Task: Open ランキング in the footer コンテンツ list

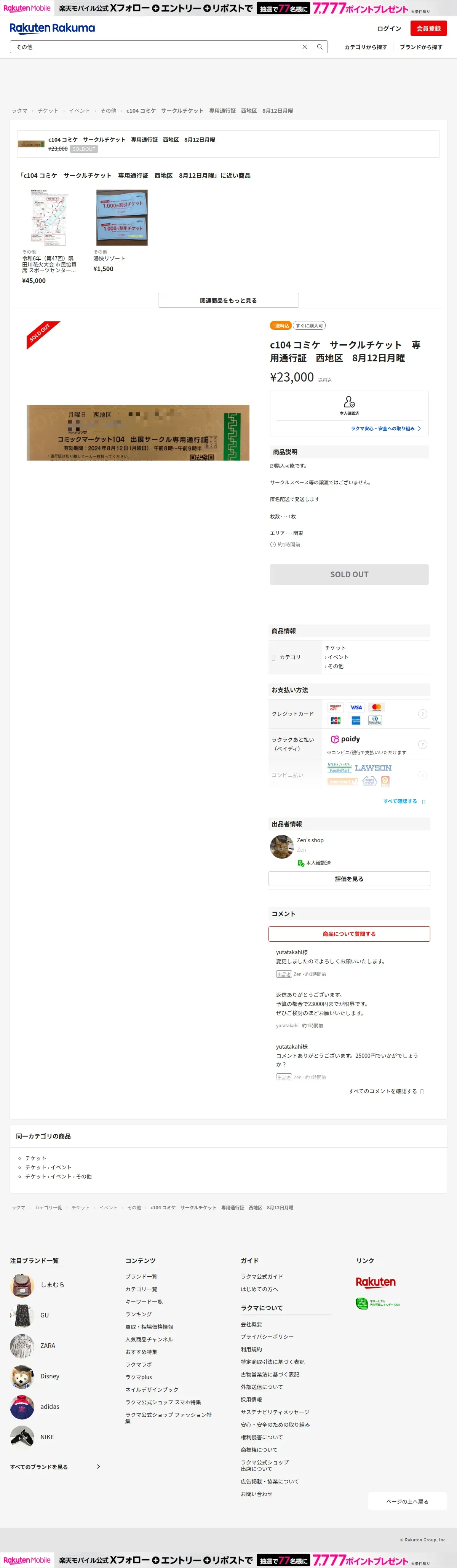Action: (139, 1314)
